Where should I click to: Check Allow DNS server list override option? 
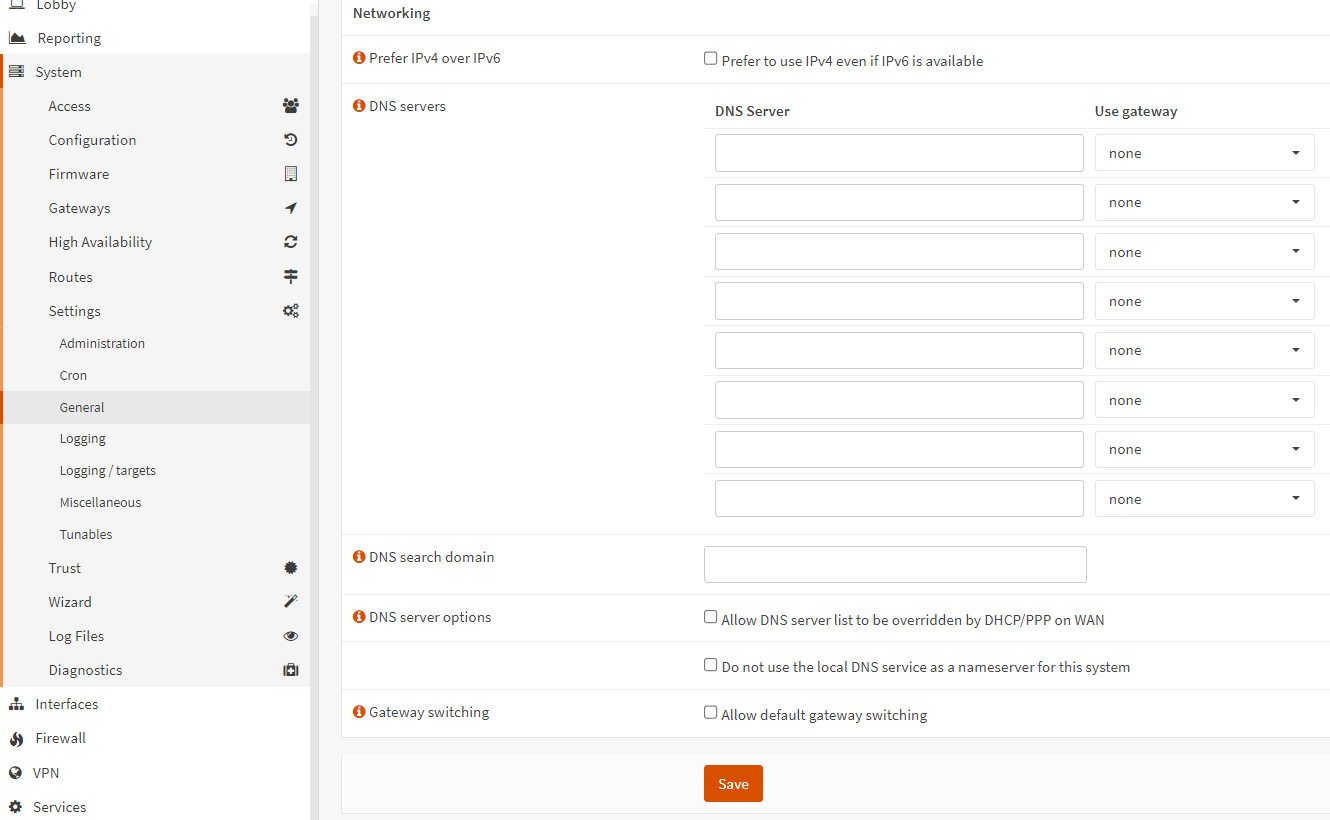pyautogui.click(x=711, y=618)
